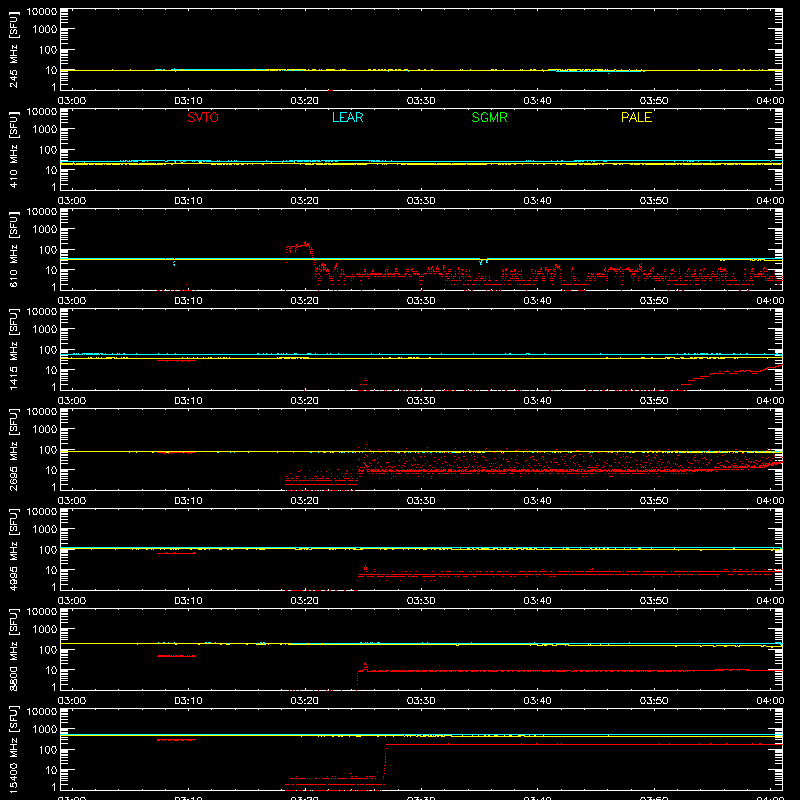Click the 04:00 tick label below 245 MHz panel

click(x=770, y=101)
